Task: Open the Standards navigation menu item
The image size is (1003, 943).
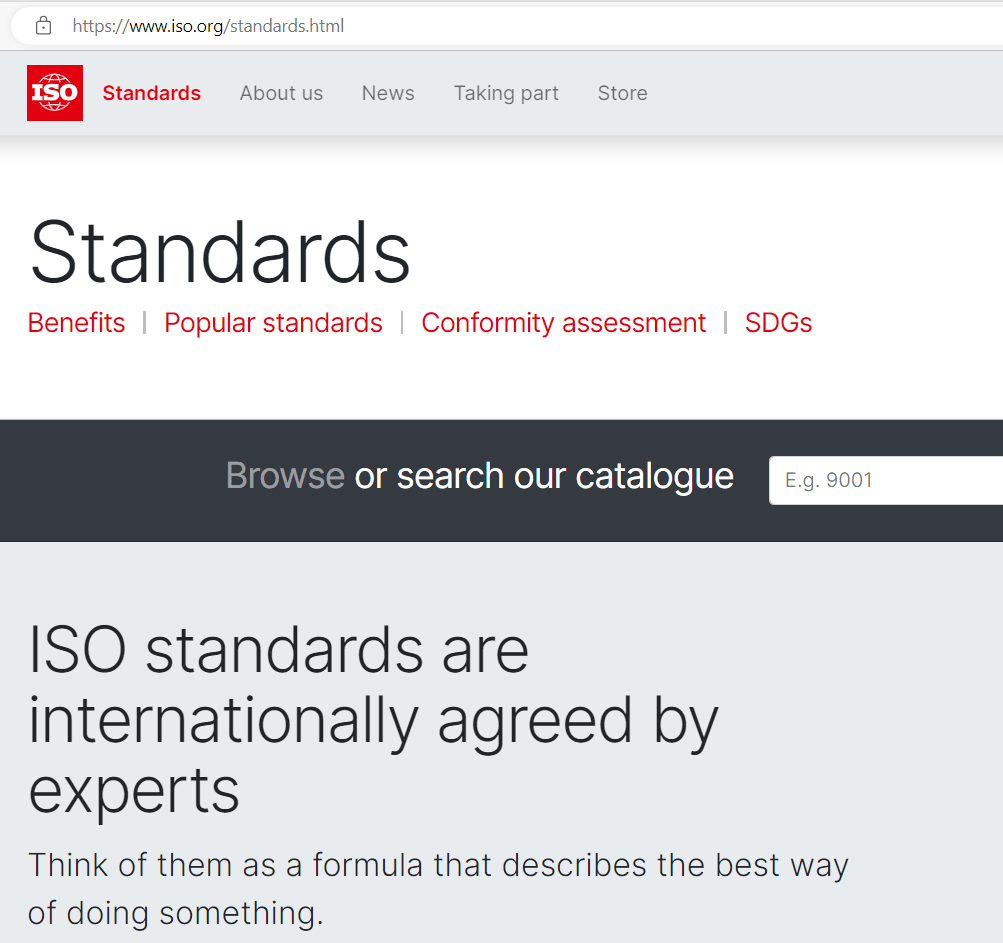Action: pyautogui.click(x=151, y=93)
